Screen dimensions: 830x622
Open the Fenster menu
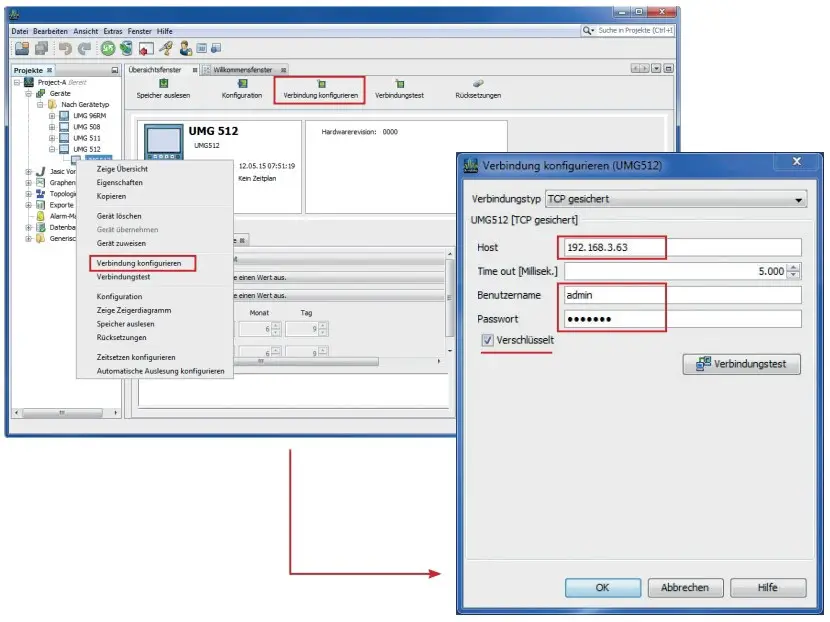point(139,31)
